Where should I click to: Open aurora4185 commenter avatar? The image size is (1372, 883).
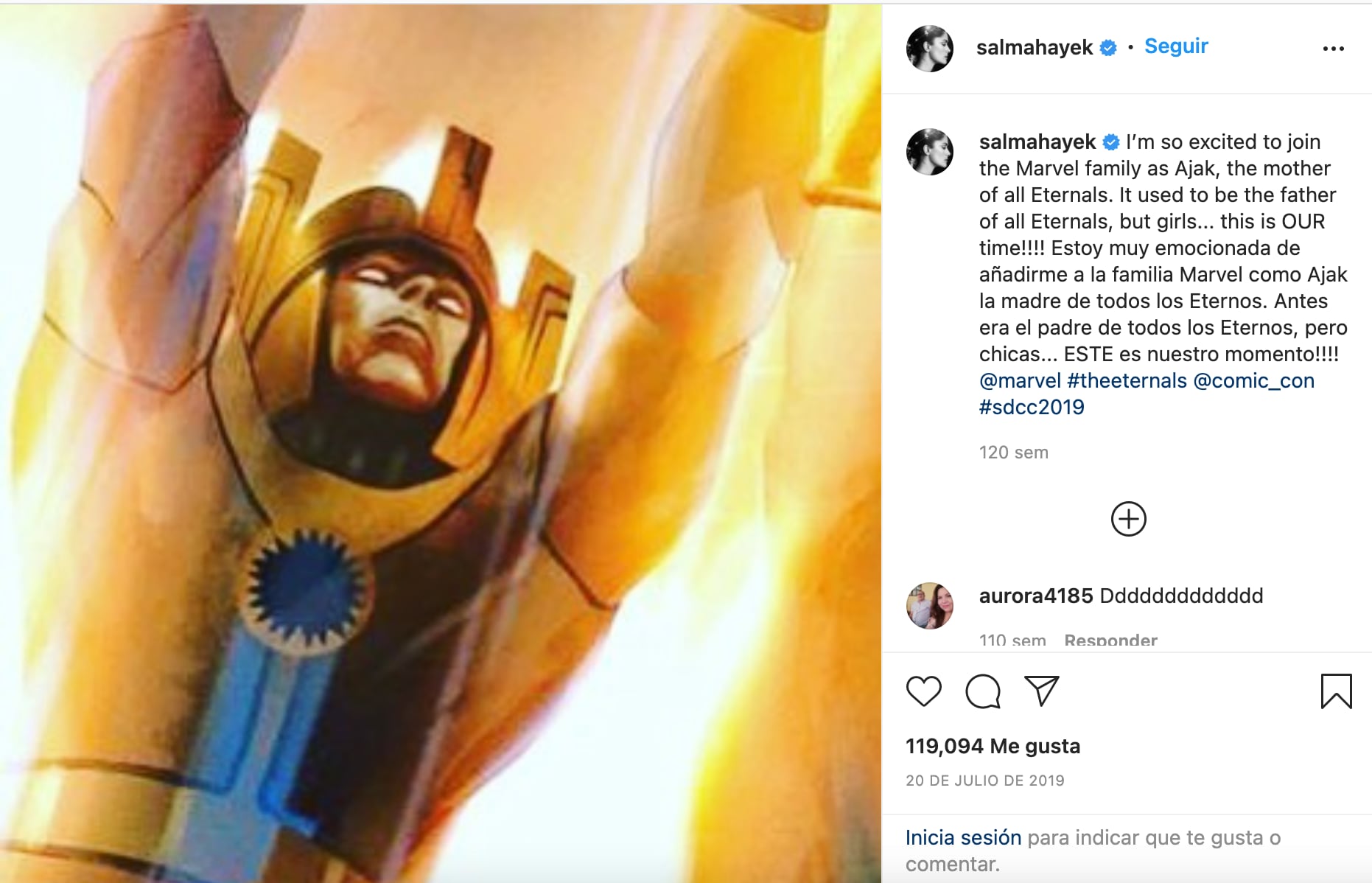coord(929,606)
